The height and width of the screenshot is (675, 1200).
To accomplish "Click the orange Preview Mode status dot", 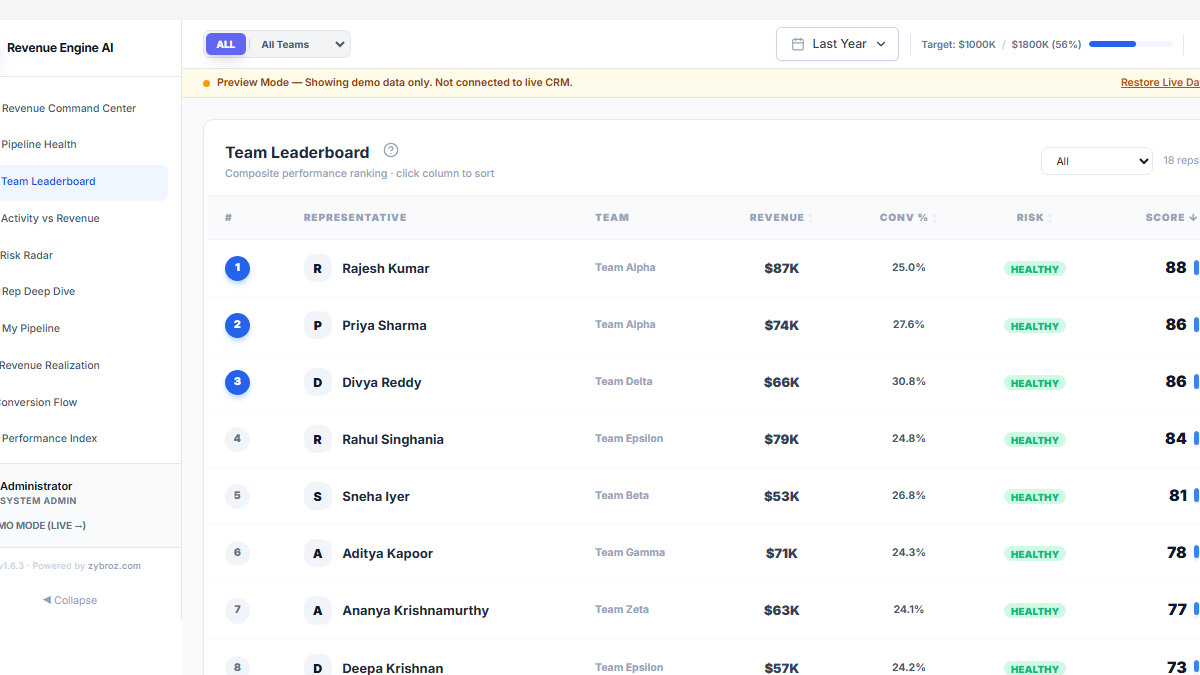I will pyautogui.click(x=206, y=83).
